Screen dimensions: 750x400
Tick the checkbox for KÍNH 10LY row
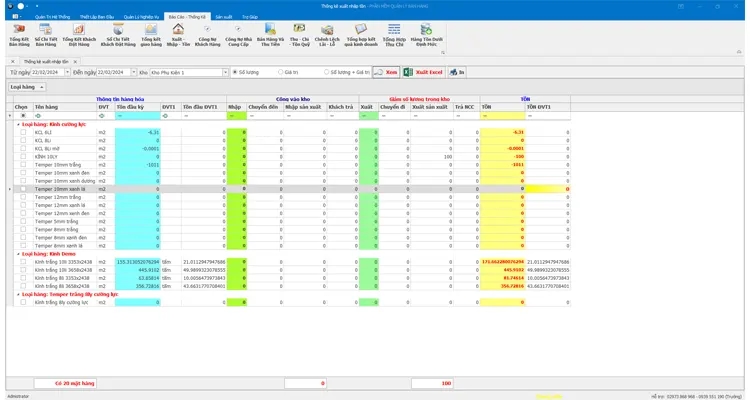pos(23,157)
